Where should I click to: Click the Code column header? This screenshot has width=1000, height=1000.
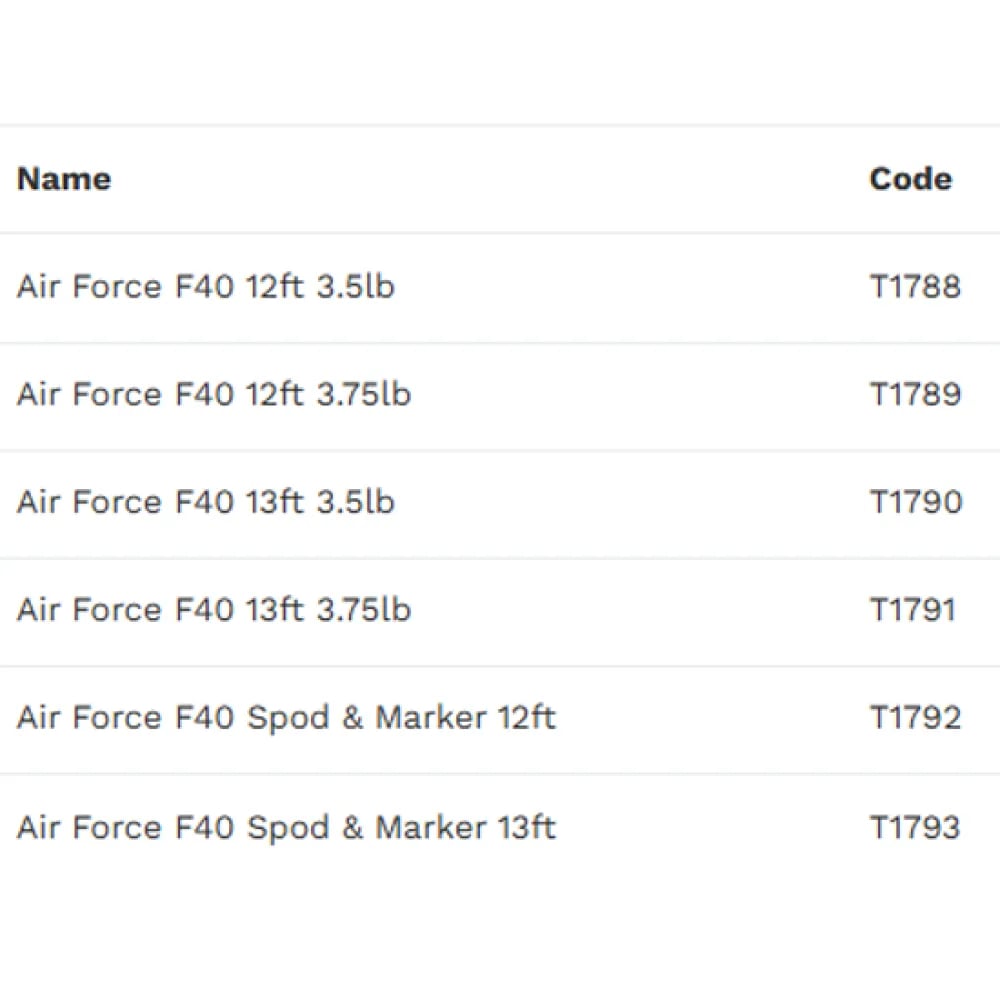(910, 180)
